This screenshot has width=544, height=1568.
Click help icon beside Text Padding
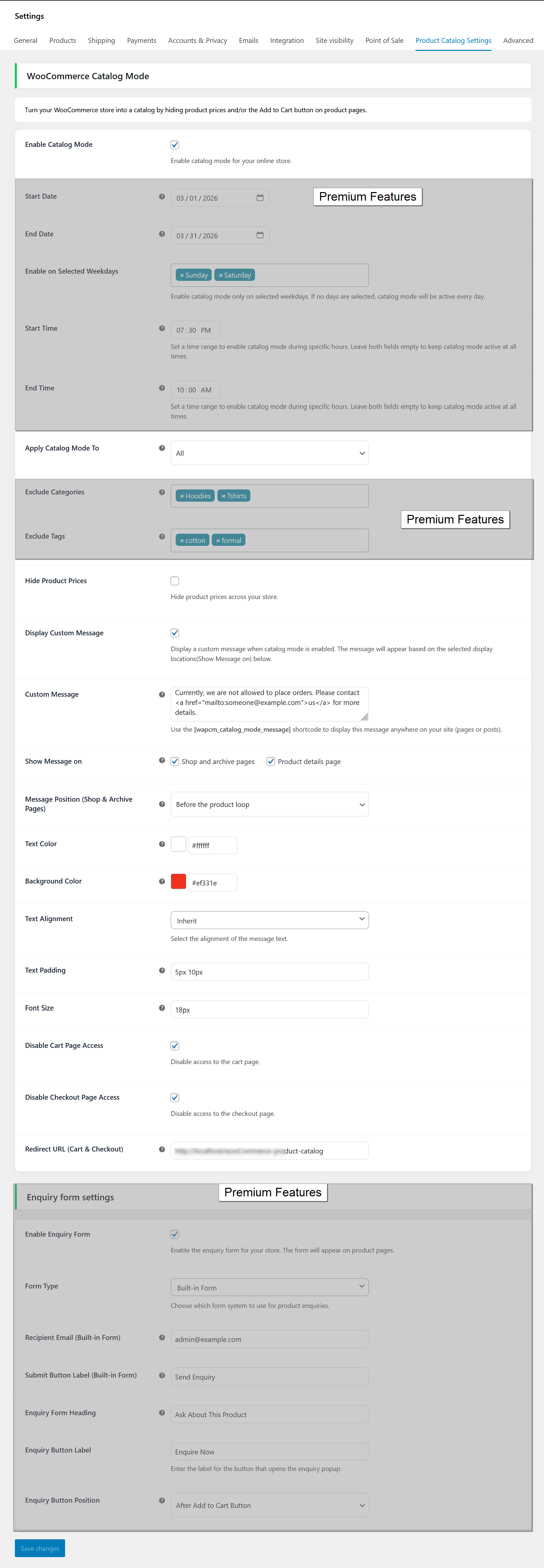coord(162,971)
